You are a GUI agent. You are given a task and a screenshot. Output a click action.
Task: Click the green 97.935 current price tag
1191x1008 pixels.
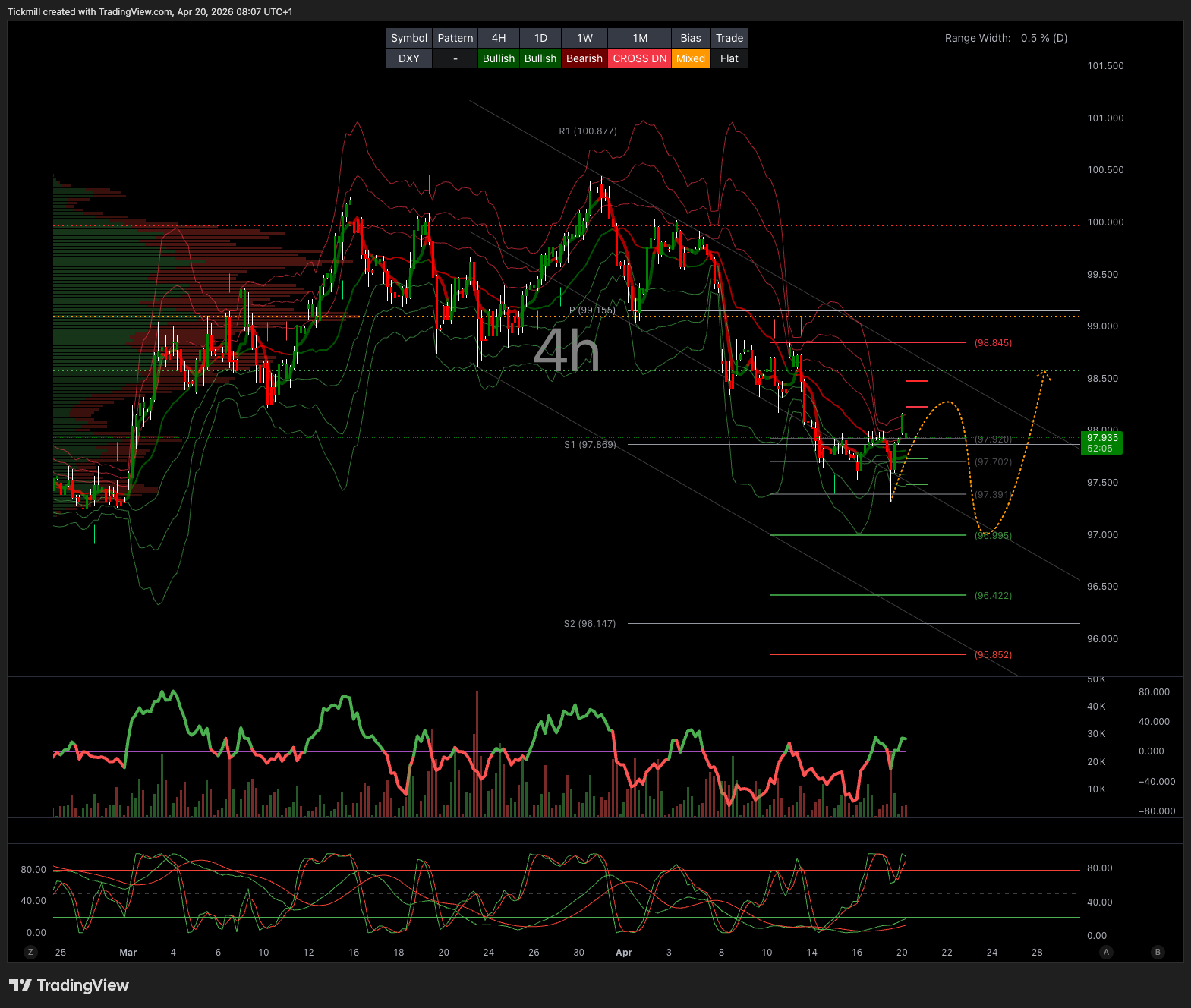tap(1101, 443)
